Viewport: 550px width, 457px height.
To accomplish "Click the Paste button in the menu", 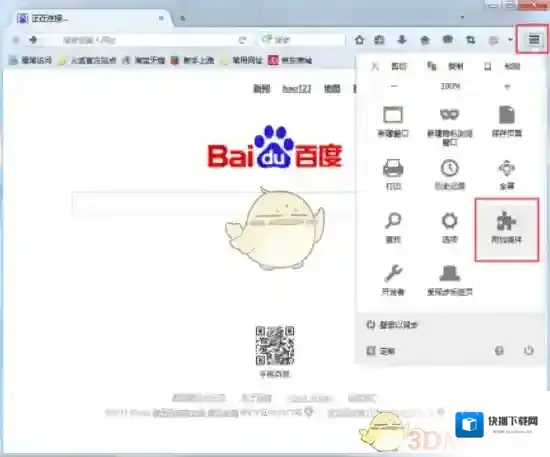I will point(503,66).
